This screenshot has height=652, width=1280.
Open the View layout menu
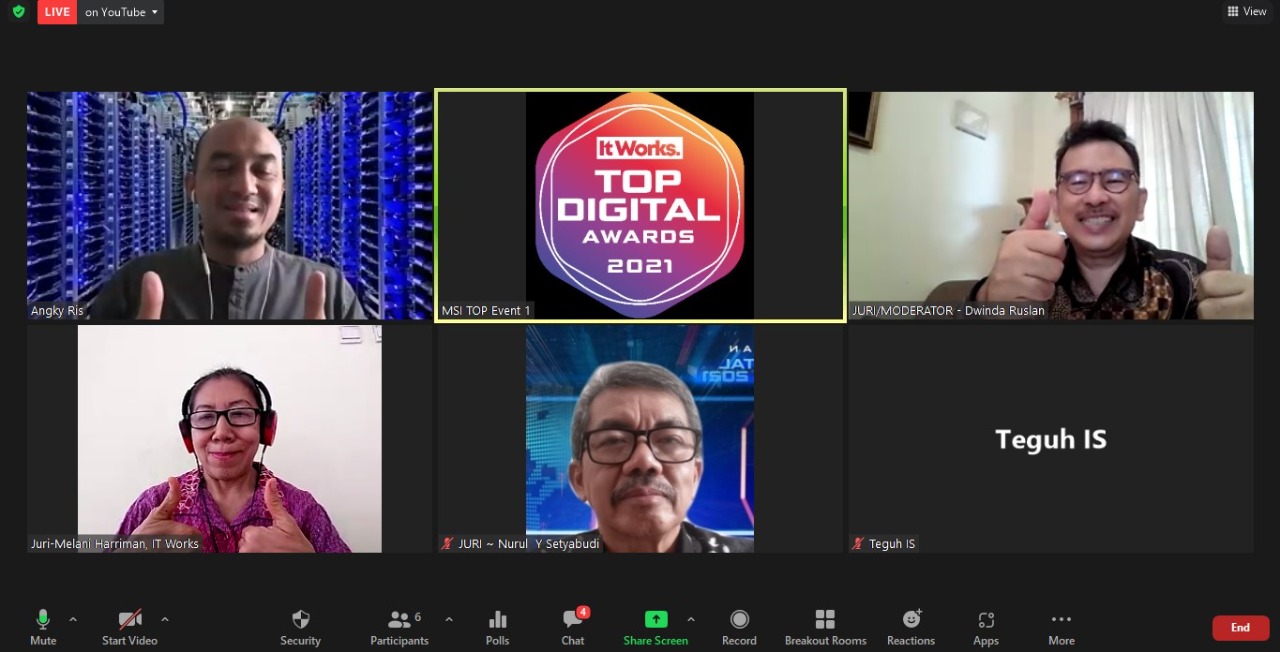1247,12
